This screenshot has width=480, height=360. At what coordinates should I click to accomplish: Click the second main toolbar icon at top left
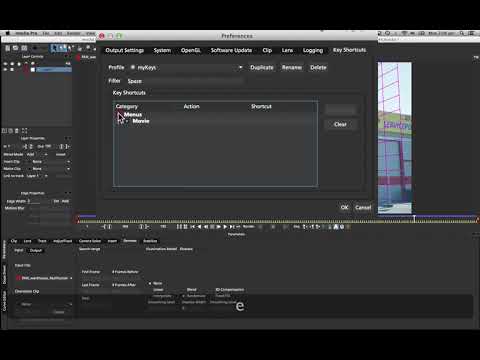point(15,48)
